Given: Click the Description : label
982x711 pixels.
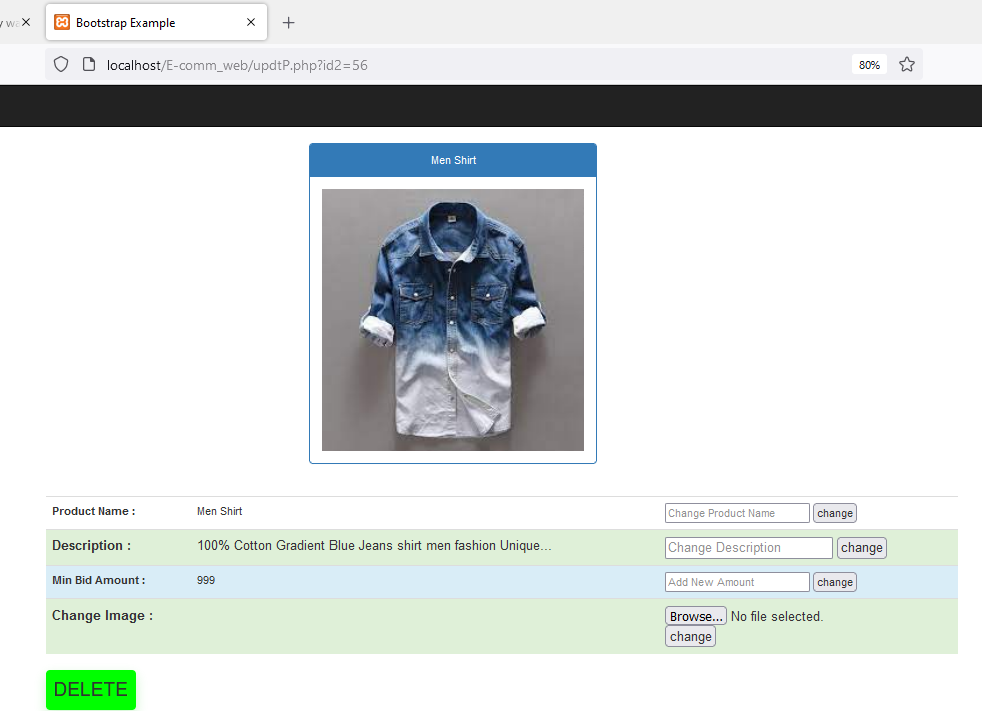Looking at the screenshot, I should click(x=91, y=546).
